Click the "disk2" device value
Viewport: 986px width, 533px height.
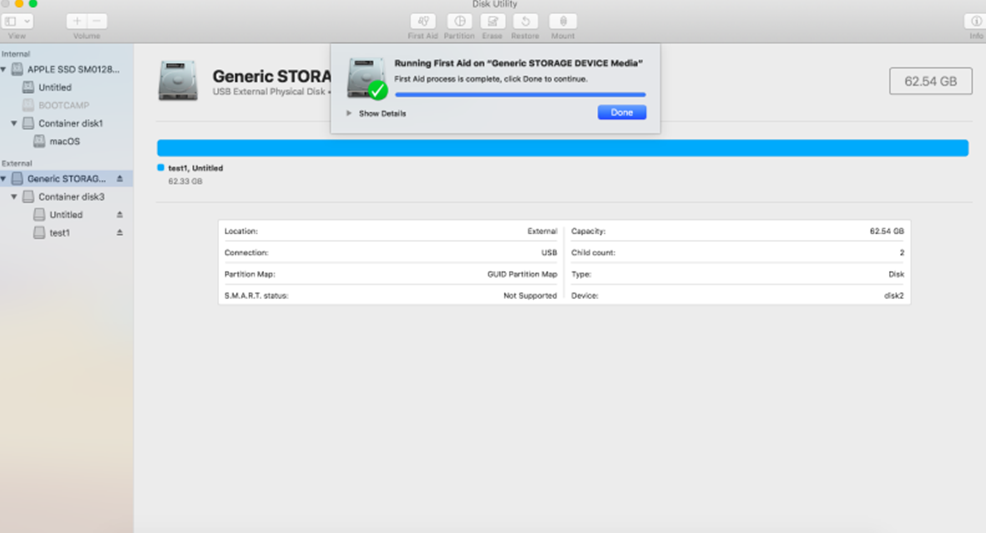[x=894, y=295]
